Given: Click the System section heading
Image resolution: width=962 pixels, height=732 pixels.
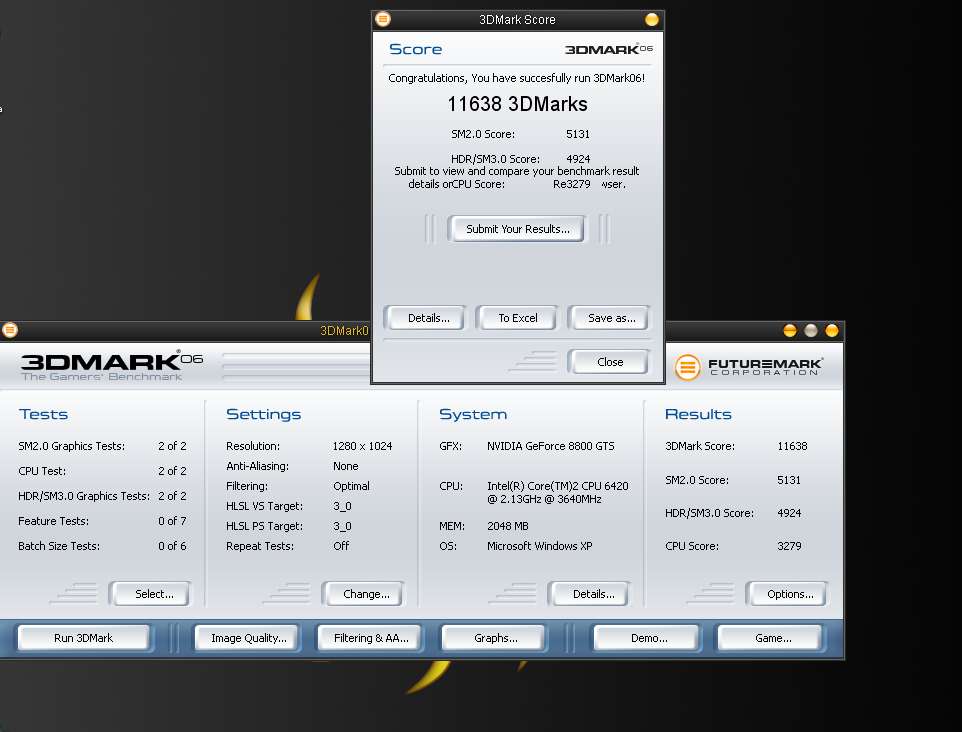Looking at the screenshot, I should [472, 414].
